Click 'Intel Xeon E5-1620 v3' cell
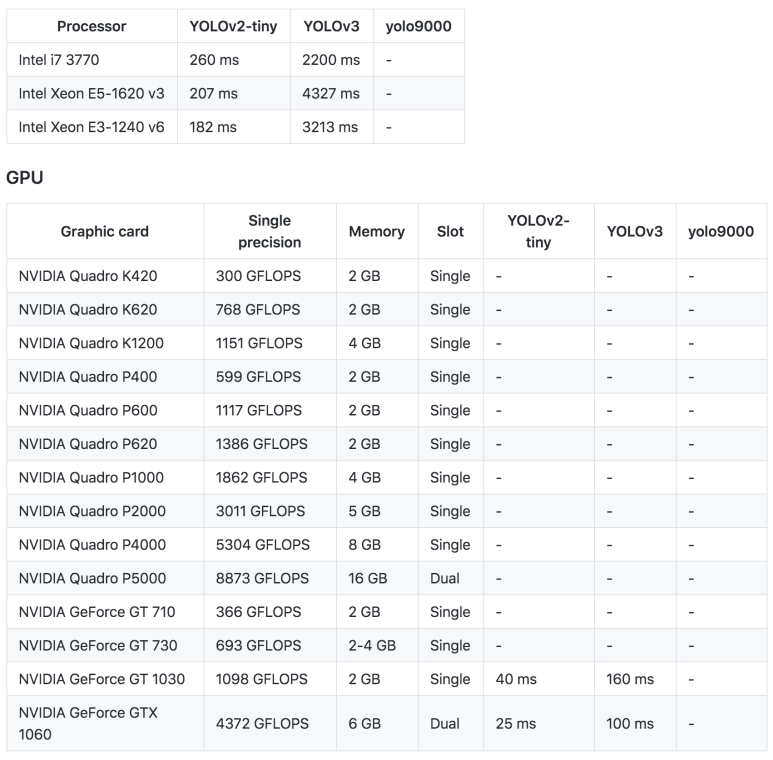The height and width of the screenshot is (760, 773). pos(92,94)
